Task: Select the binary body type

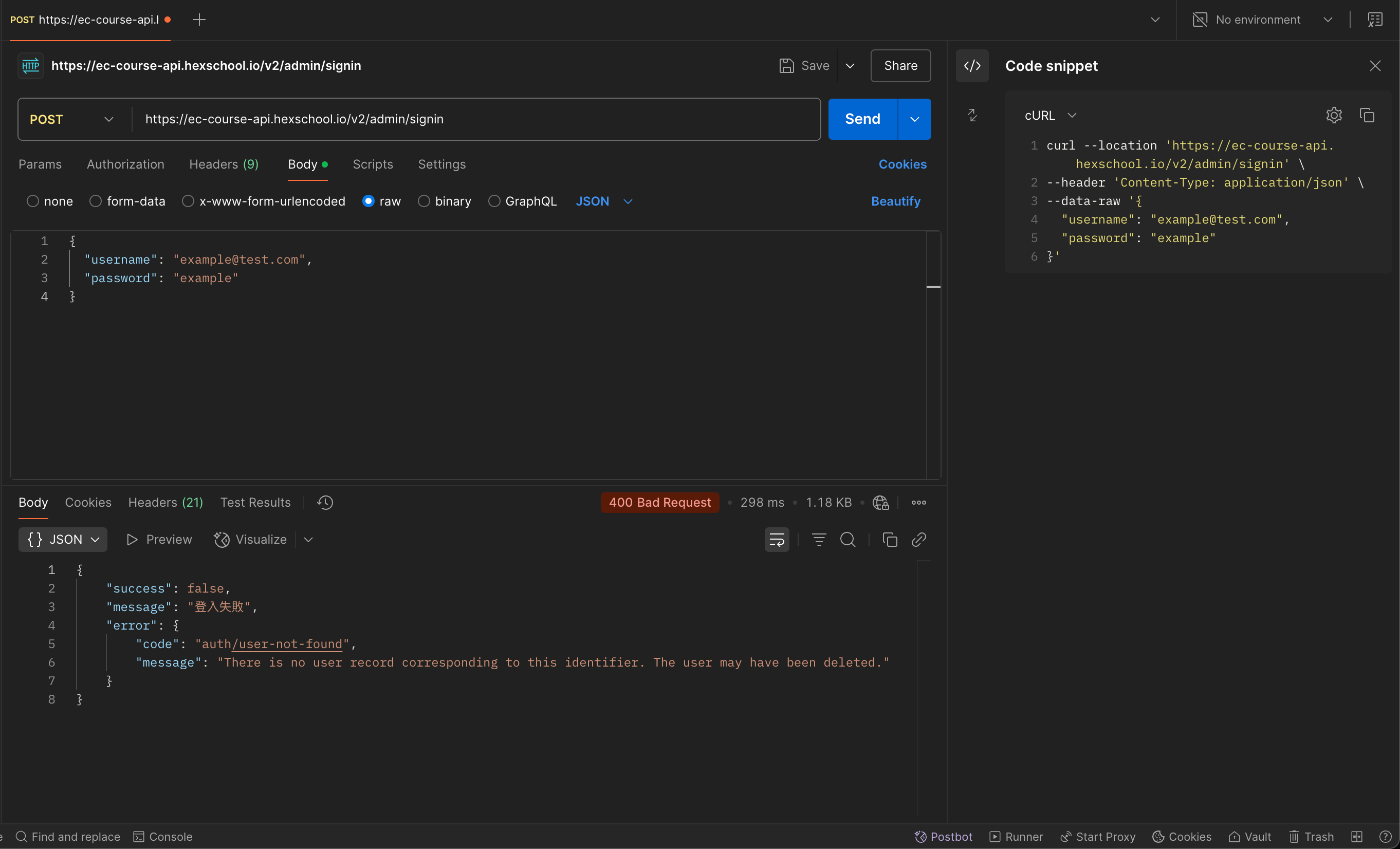Action: pyautogui.click(x=424, y=201)
